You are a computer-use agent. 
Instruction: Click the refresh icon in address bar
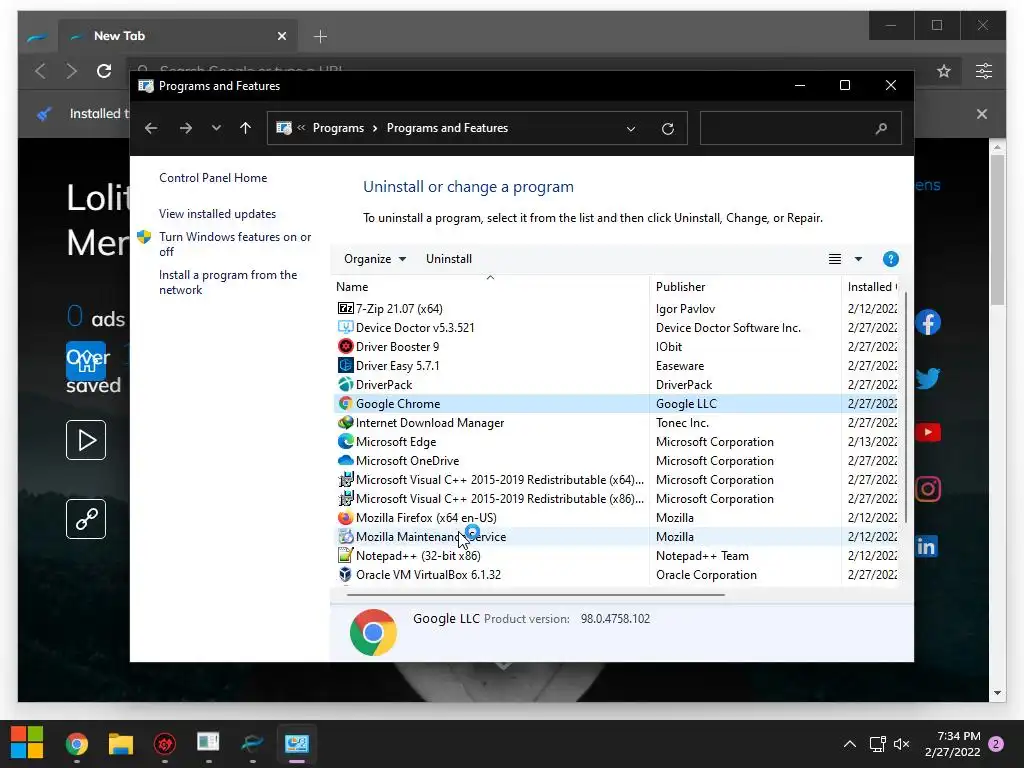(x=667, y=129)
